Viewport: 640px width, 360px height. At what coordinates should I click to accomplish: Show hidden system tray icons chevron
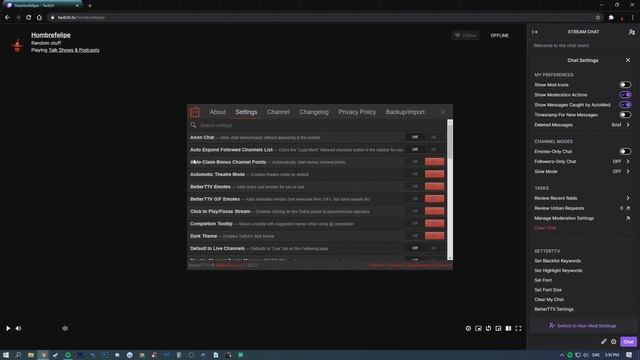click(562, 355)
